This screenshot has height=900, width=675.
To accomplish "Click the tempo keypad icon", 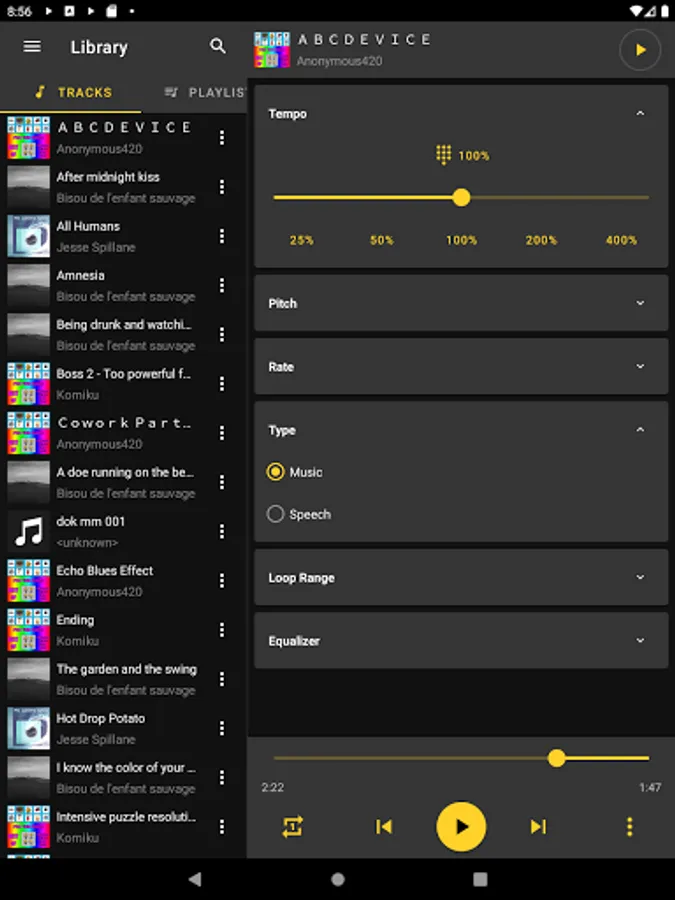I will point(444,155).
